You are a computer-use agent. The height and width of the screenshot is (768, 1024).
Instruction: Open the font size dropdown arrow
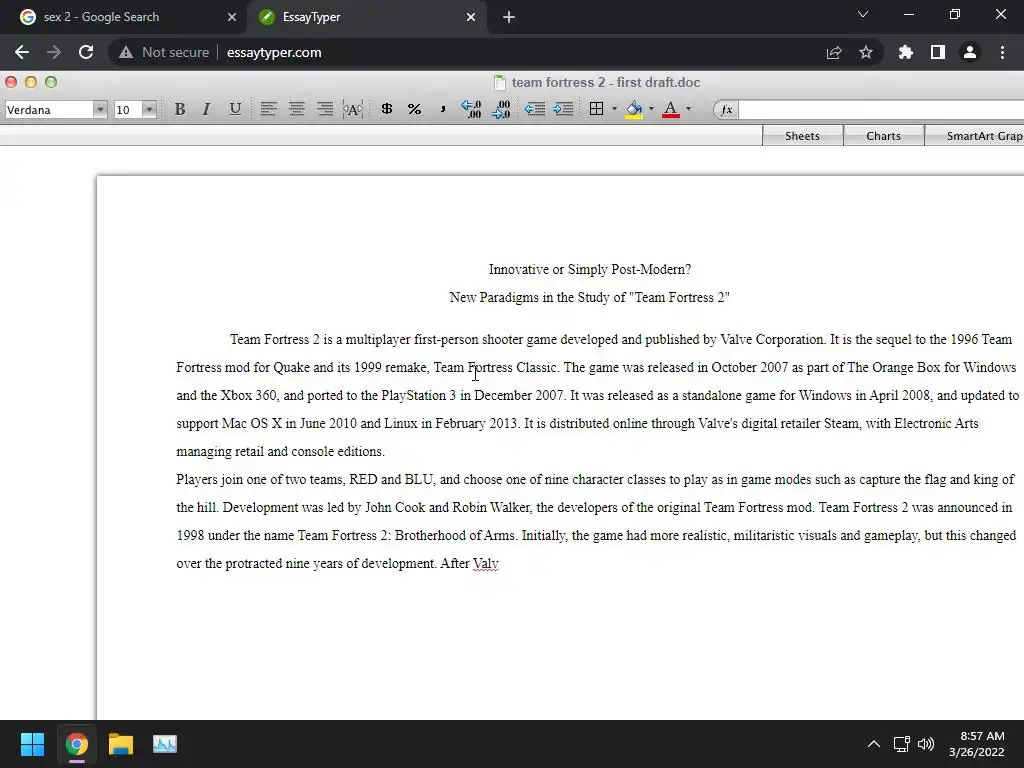click(x=150, y=109)
